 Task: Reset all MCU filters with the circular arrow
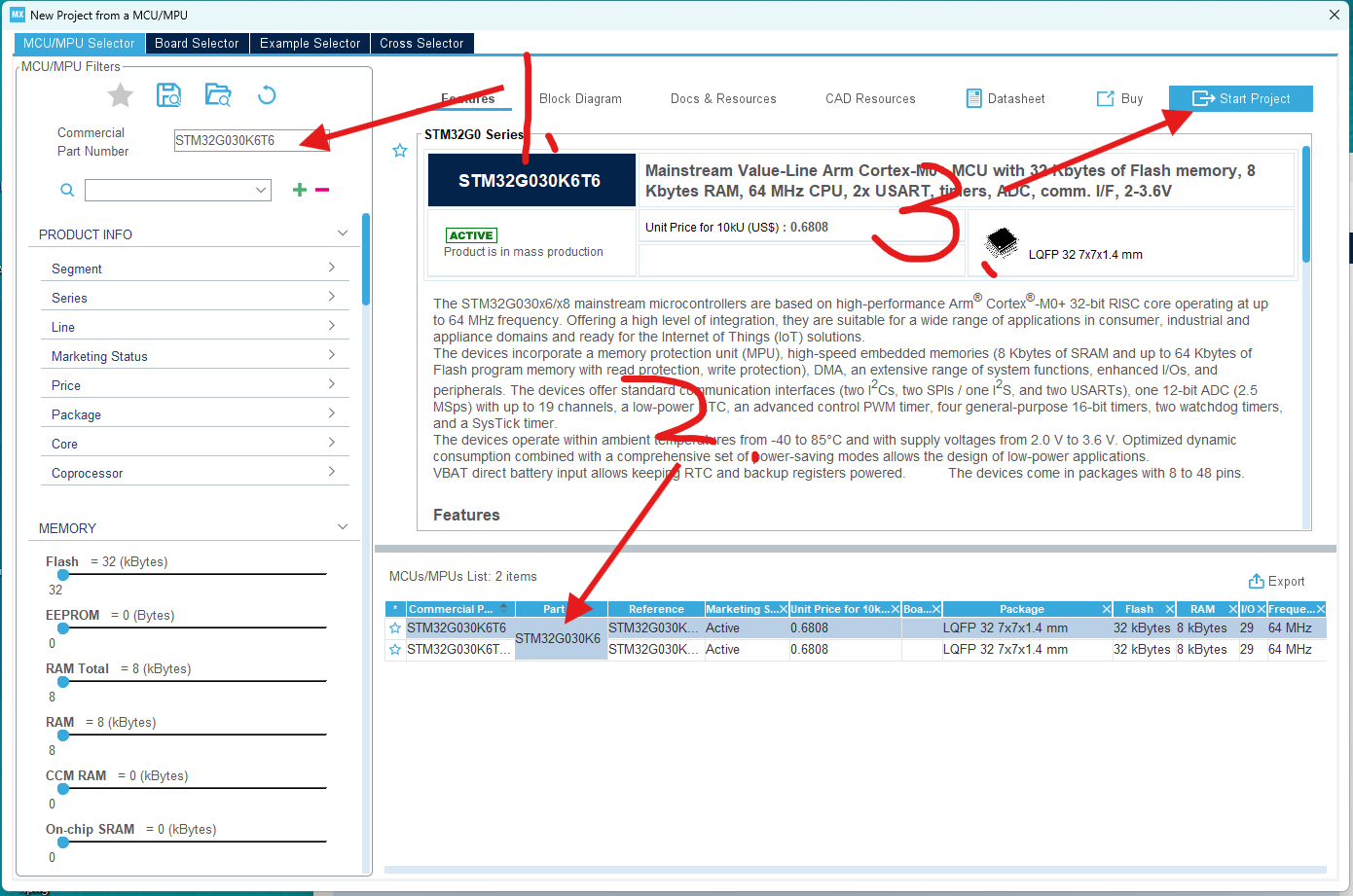pos(267,94)
